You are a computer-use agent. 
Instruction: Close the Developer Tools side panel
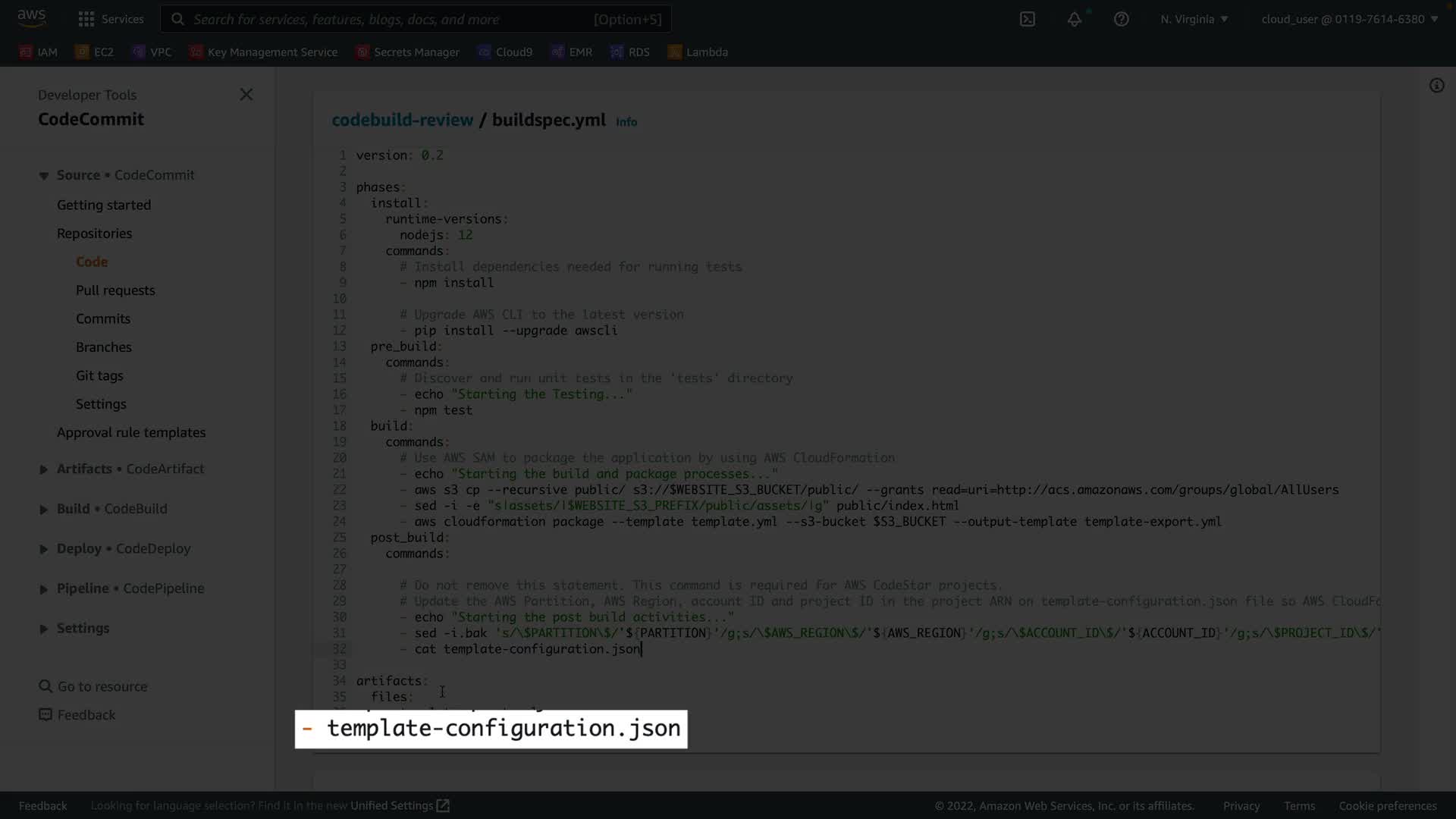[246, 95]
